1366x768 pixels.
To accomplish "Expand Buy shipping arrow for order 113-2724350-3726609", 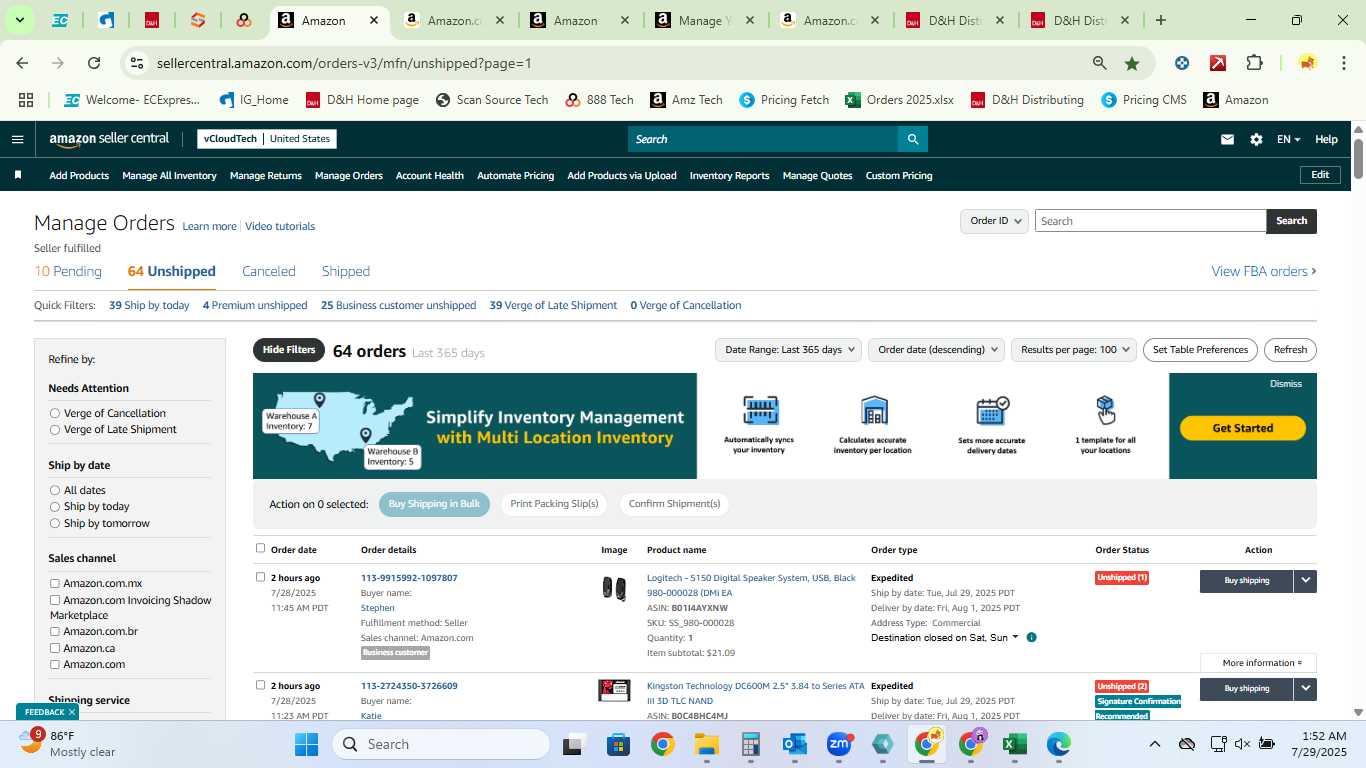I will coord(1305,689).
